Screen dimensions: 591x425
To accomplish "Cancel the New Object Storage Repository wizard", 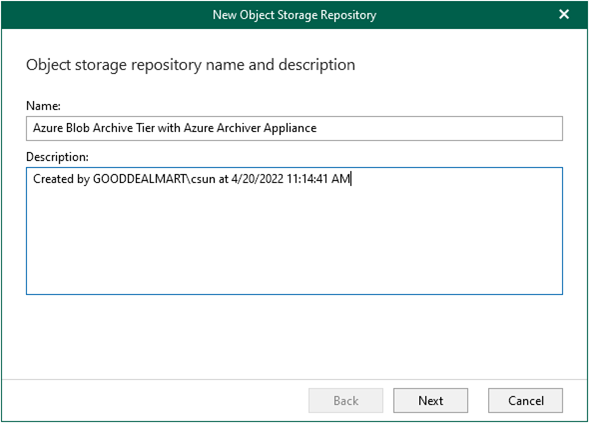I will click(525, 401).
